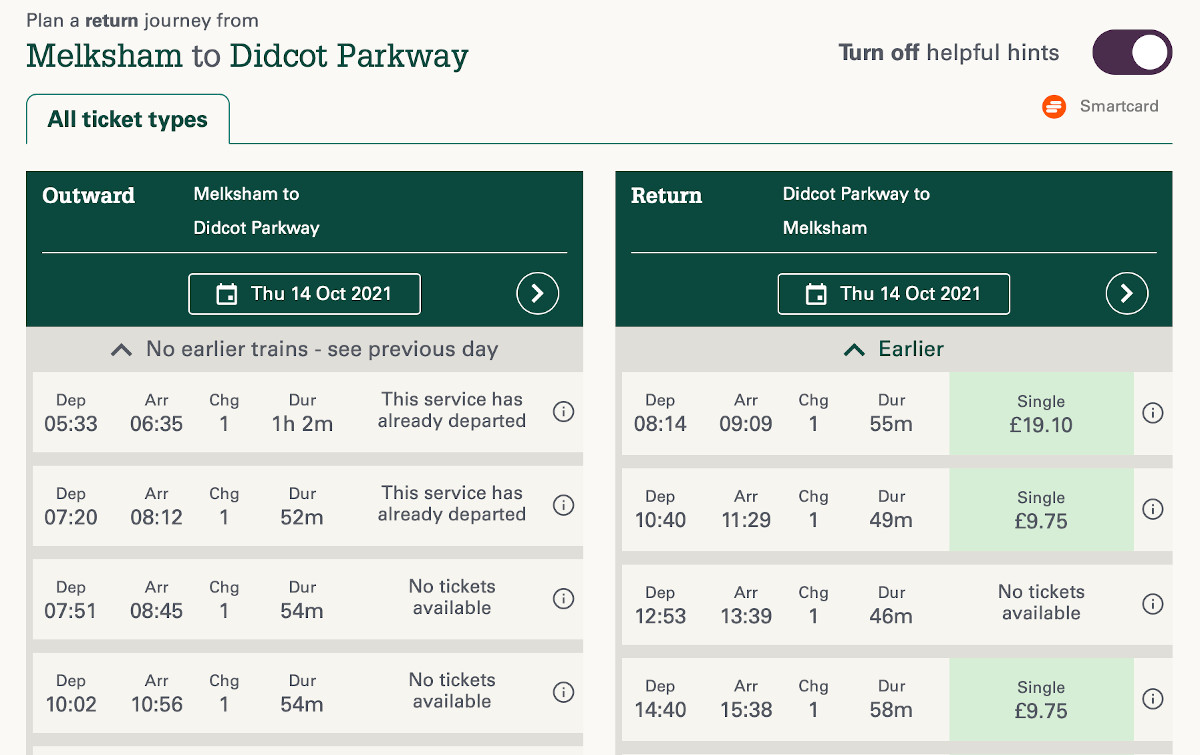
Task: Select the £19.10 single fare at 08:14
Action: [1041, 414]
